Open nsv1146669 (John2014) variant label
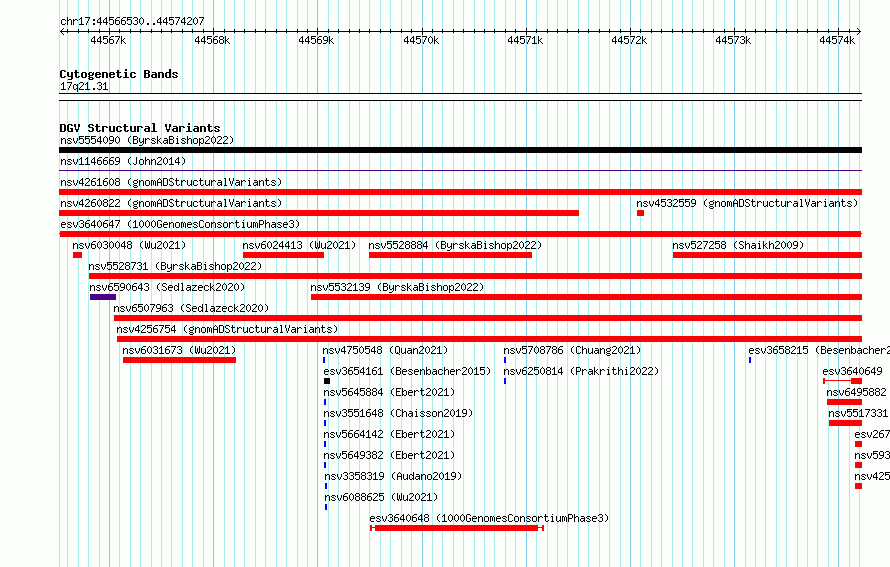This screenshot has width=890, height=567. point(123,161)
